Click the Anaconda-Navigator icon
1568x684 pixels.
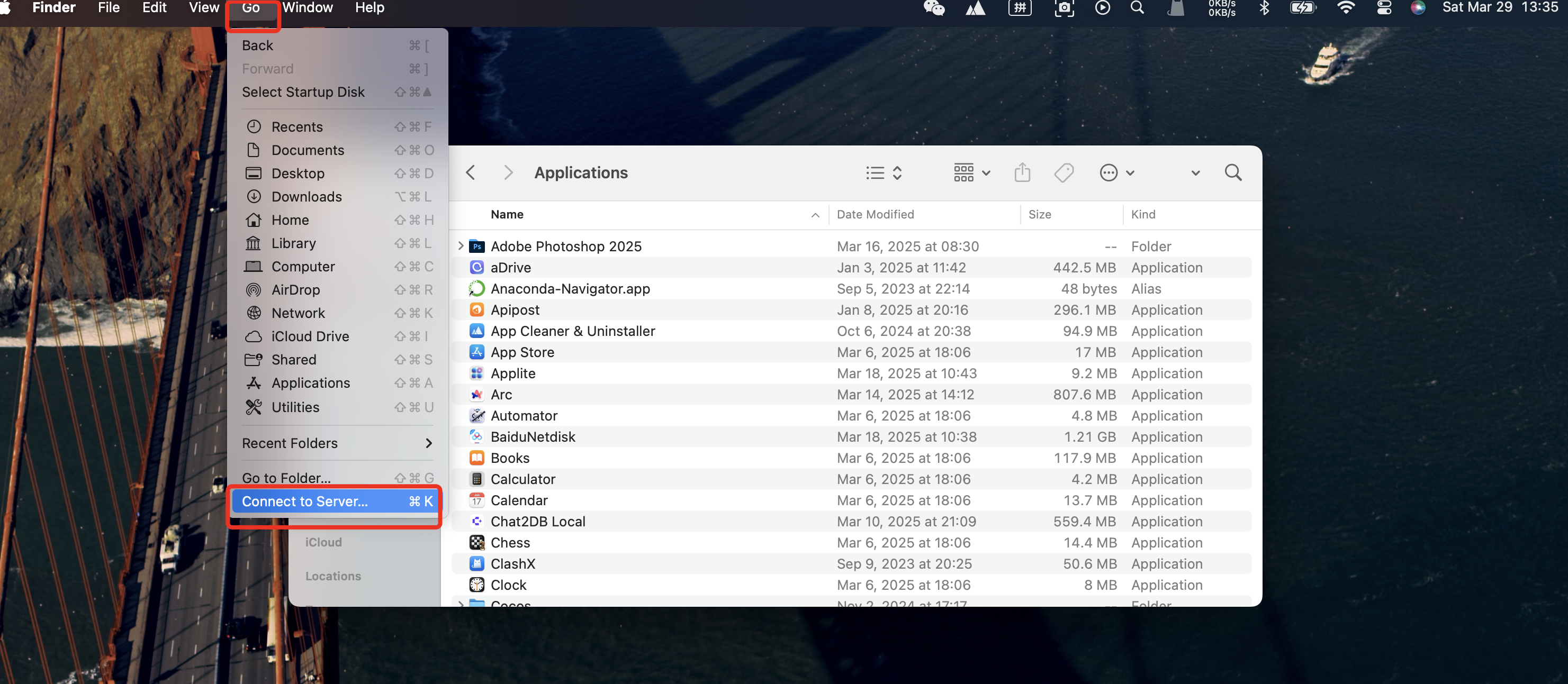tap(476, 288)
